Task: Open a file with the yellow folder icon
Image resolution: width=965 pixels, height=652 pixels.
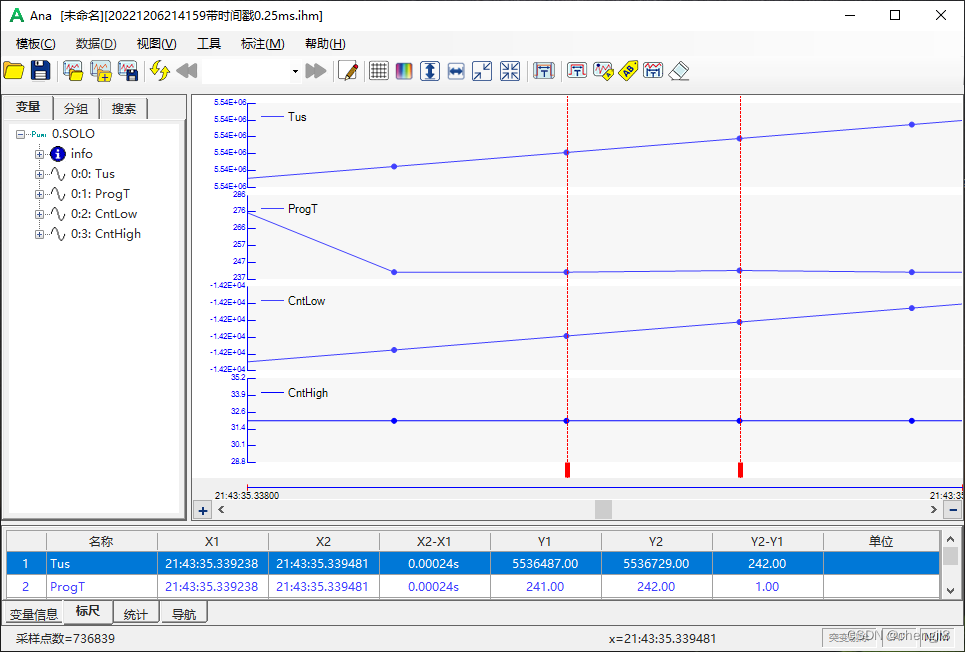Action: 14,71
